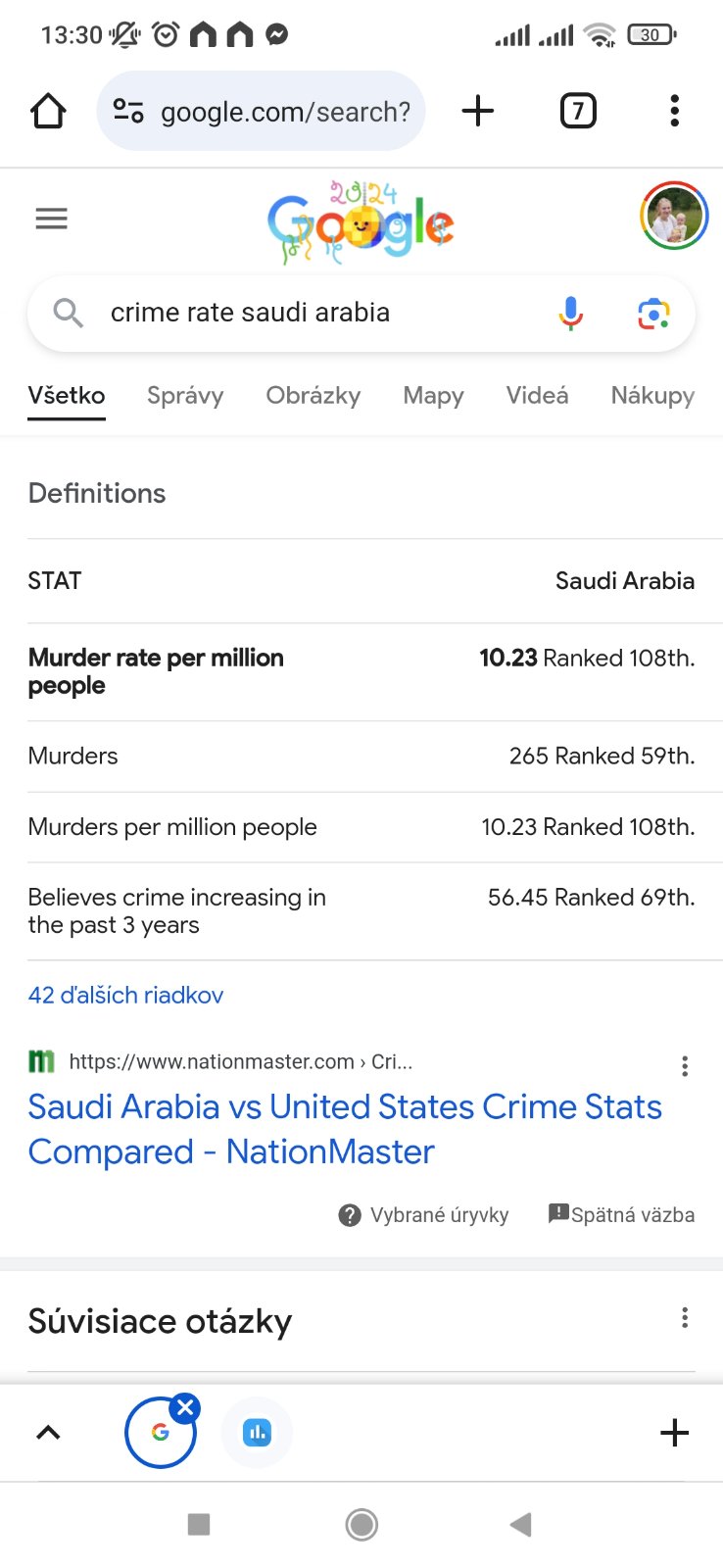723x1568 pixels.
Task: Tap the Google account profile picture
Action: (x=674, y=217)
